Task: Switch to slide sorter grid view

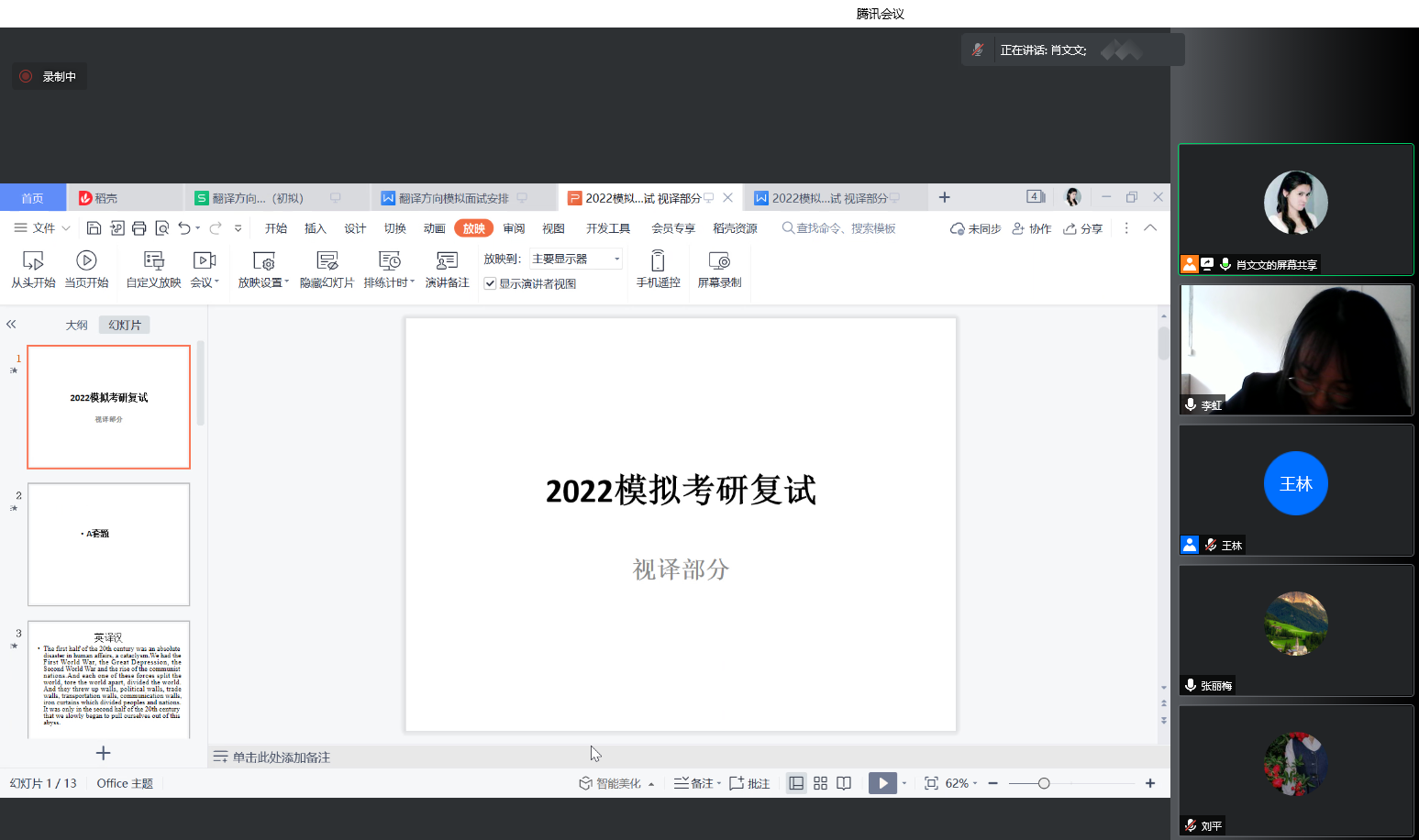Action: (x=820, y=783)
